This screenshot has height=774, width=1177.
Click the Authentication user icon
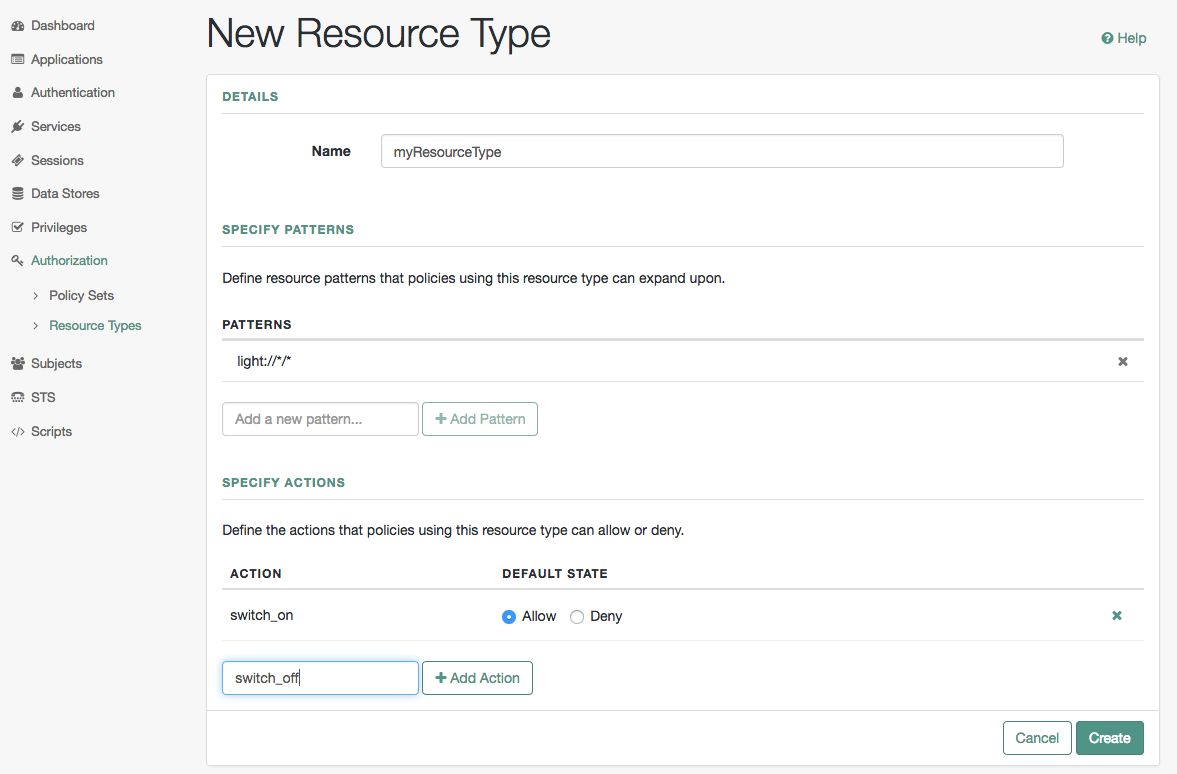[18, 92]
